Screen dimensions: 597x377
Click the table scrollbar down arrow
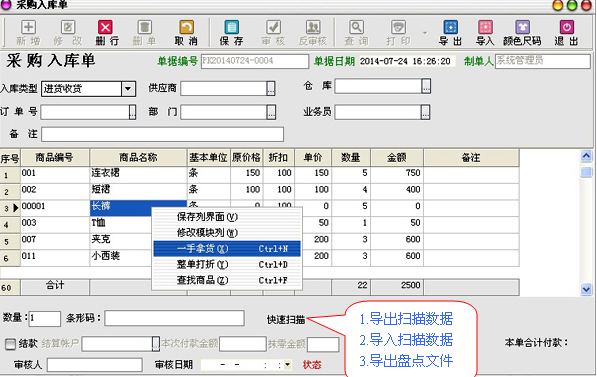point(586,289)
